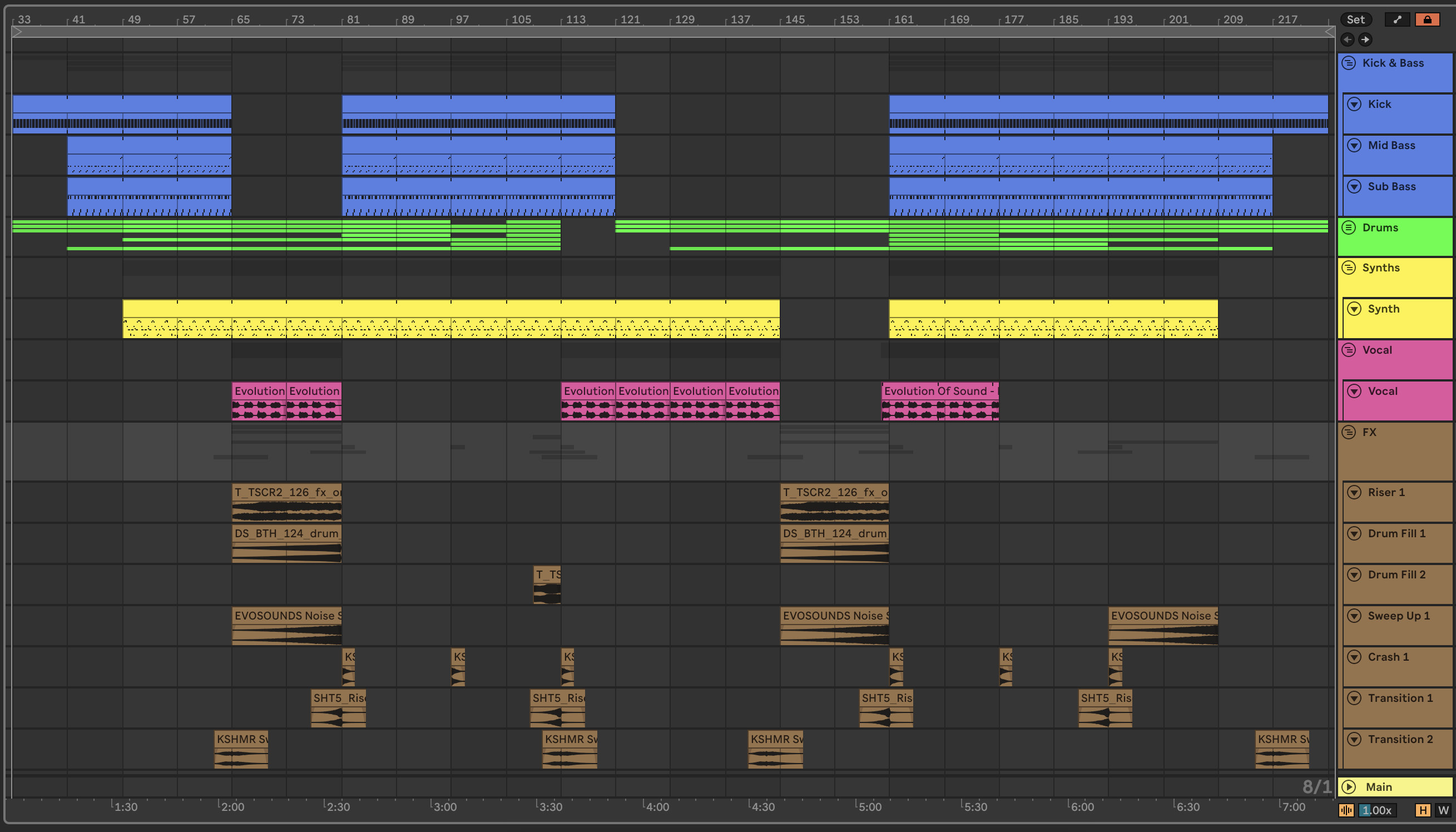Click the Synths group fold icon
Image resolution: width=1456 pixels, height=832 pixels.
[x=1349, y=268]
